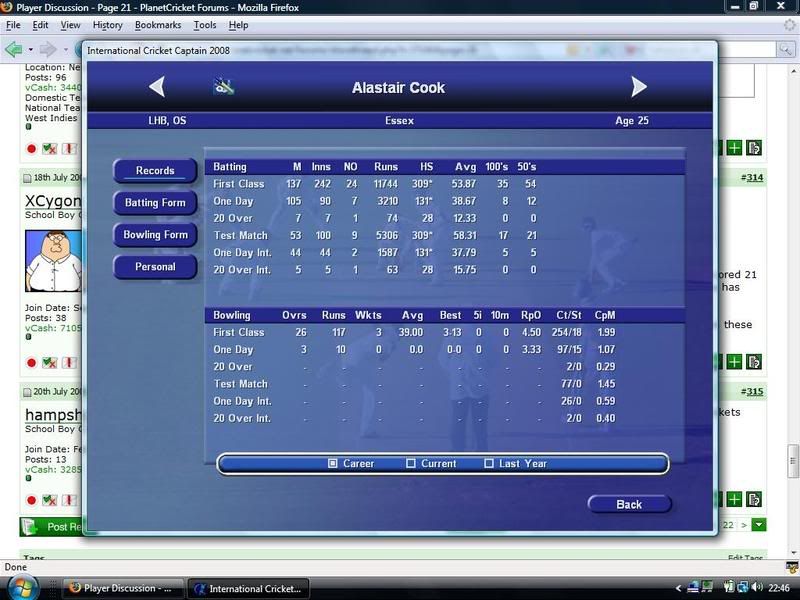Click the Age 25 label
The image size is (800, 600).
click(x=632, y=120)
